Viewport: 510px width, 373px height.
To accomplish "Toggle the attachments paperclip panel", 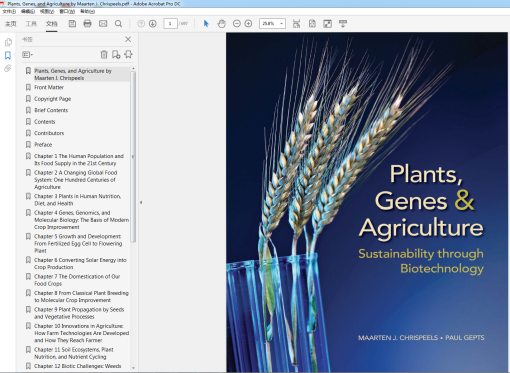I will [8, 68].
